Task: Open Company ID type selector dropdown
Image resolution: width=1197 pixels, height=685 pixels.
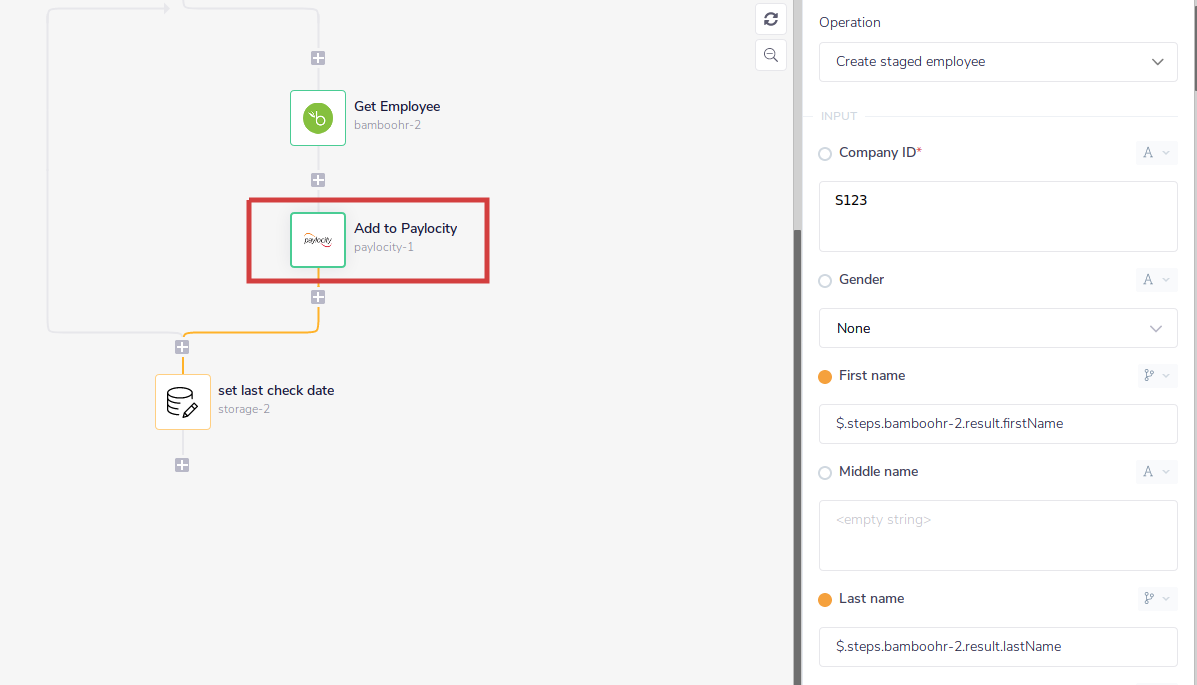Action: 1156,153
